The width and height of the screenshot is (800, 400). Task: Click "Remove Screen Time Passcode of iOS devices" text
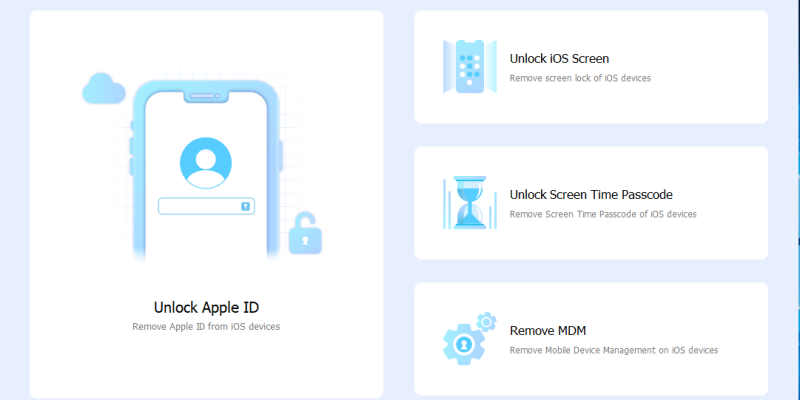coord(603,214)
